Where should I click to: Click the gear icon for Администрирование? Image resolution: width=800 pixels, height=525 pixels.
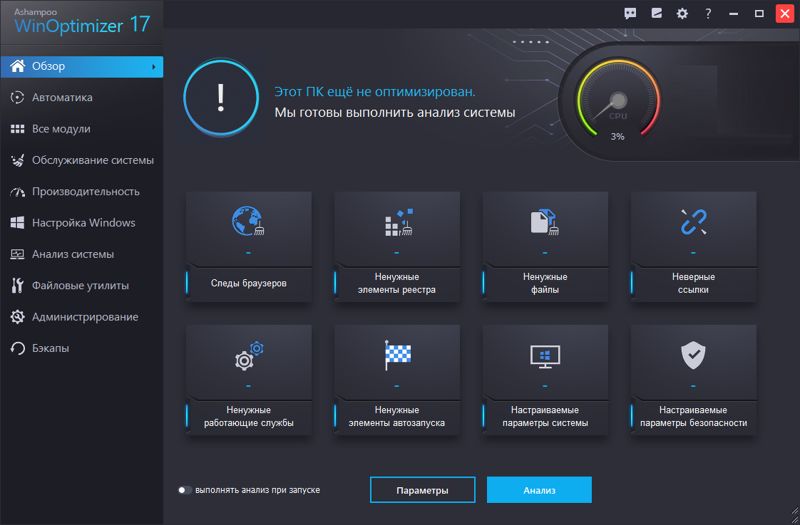[x=17, y=317]
